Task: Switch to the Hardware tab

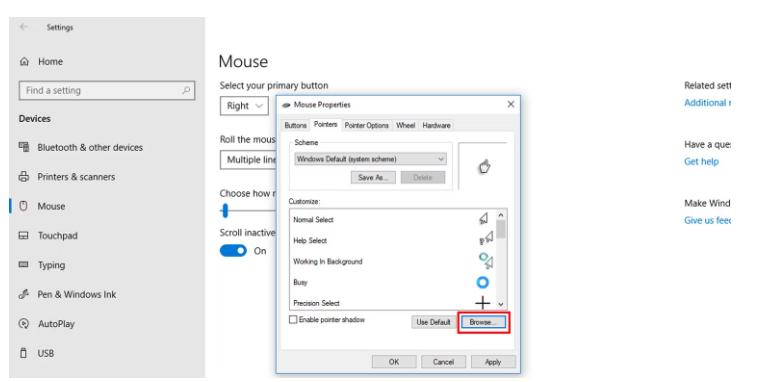Action: point(436,126)
